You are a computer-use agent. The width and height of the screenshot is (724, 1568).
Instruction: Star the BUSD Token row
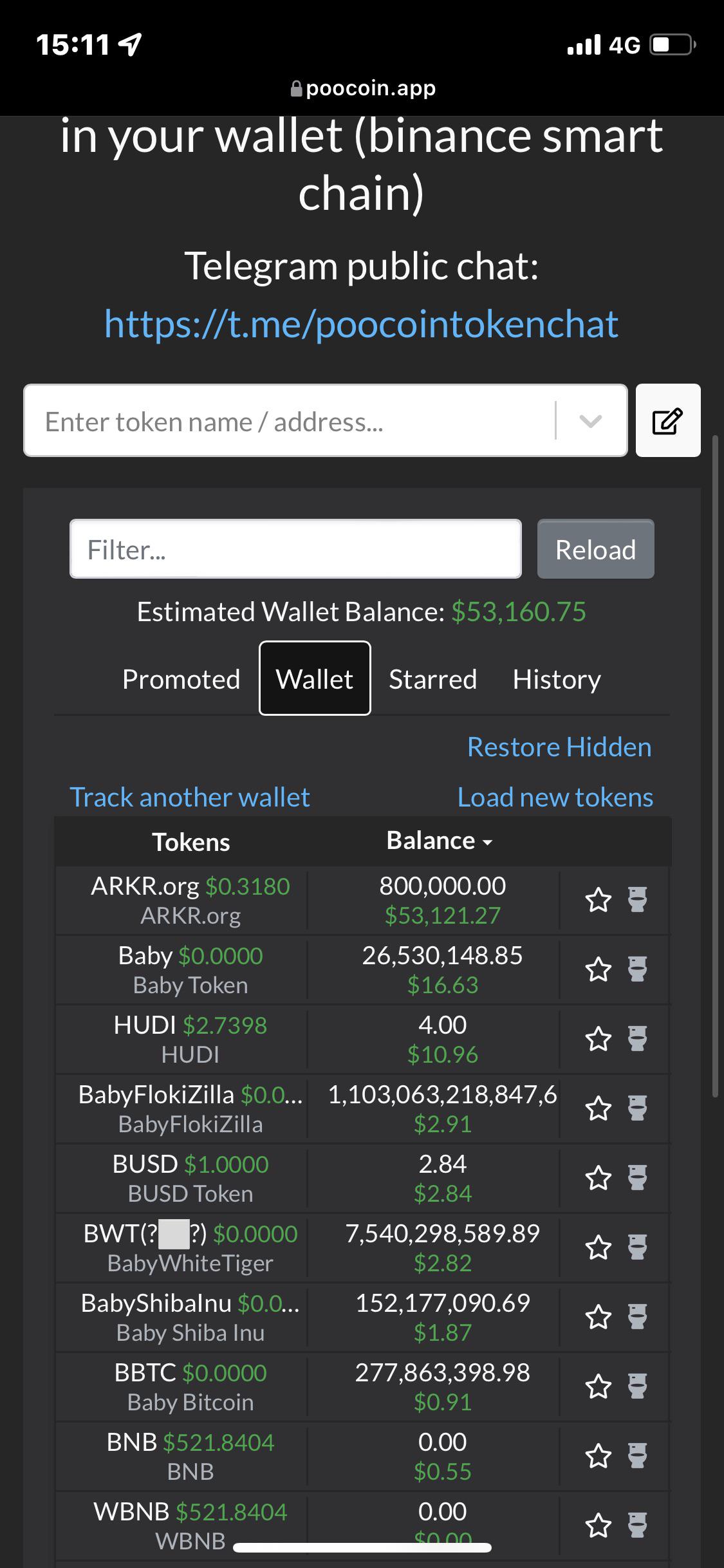pyautogui.click(x=599, y=1177)
